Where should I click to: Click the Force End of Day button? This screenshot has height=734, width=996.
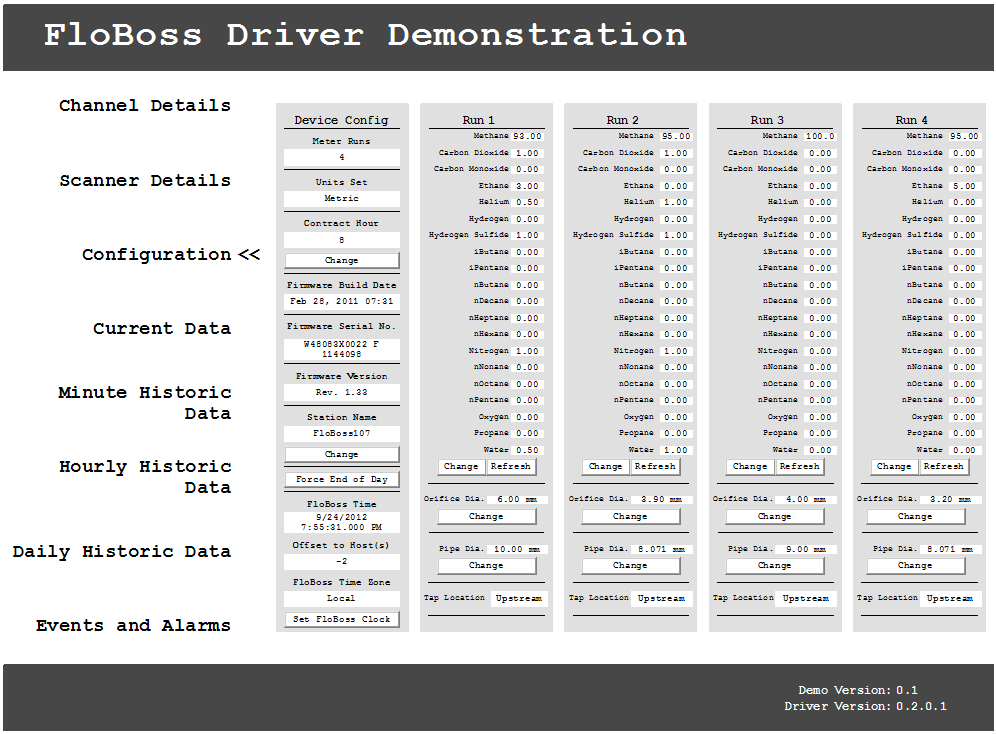click(342, 479)
